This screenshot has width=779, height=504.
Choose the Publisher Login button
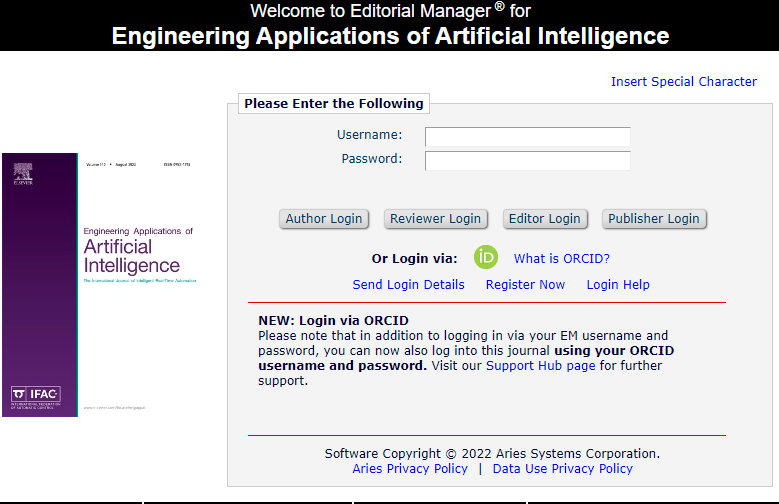coord(654,219)
